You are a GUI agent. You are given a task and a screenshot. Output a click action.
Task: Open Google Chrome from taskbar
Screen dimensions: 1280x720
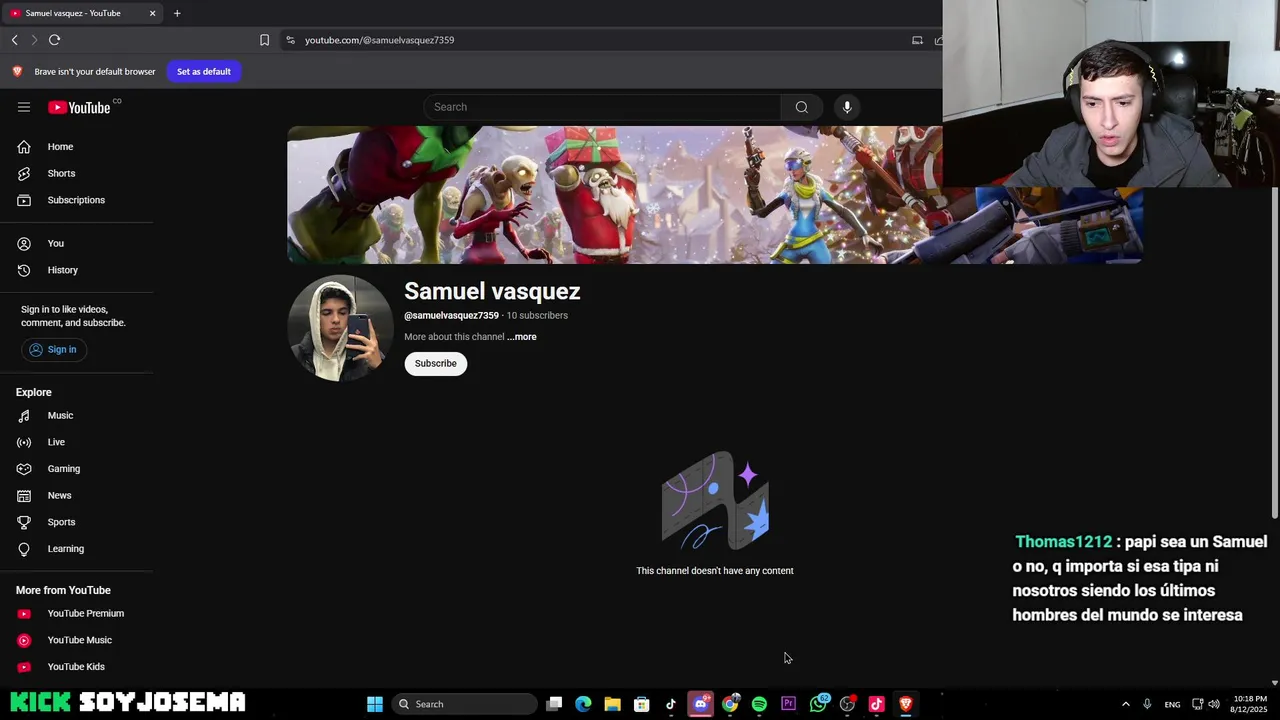tap(730, 704)
